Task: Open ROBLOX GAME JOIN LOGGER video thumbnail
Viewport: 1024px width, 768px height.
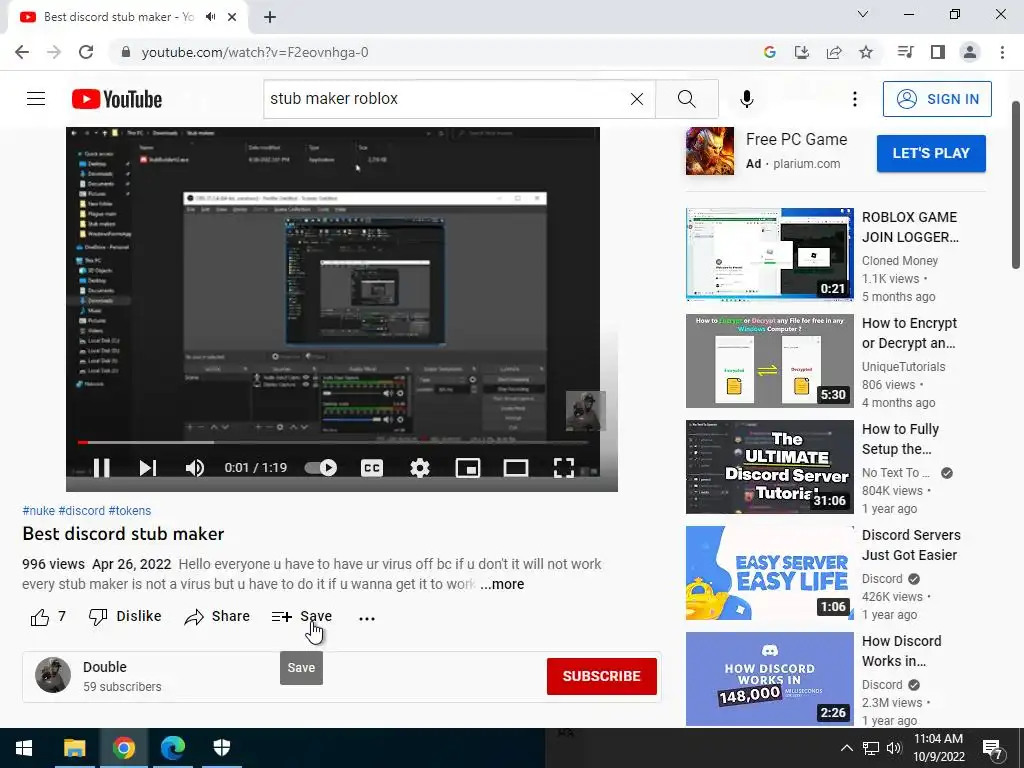Action: pos(769,254)
